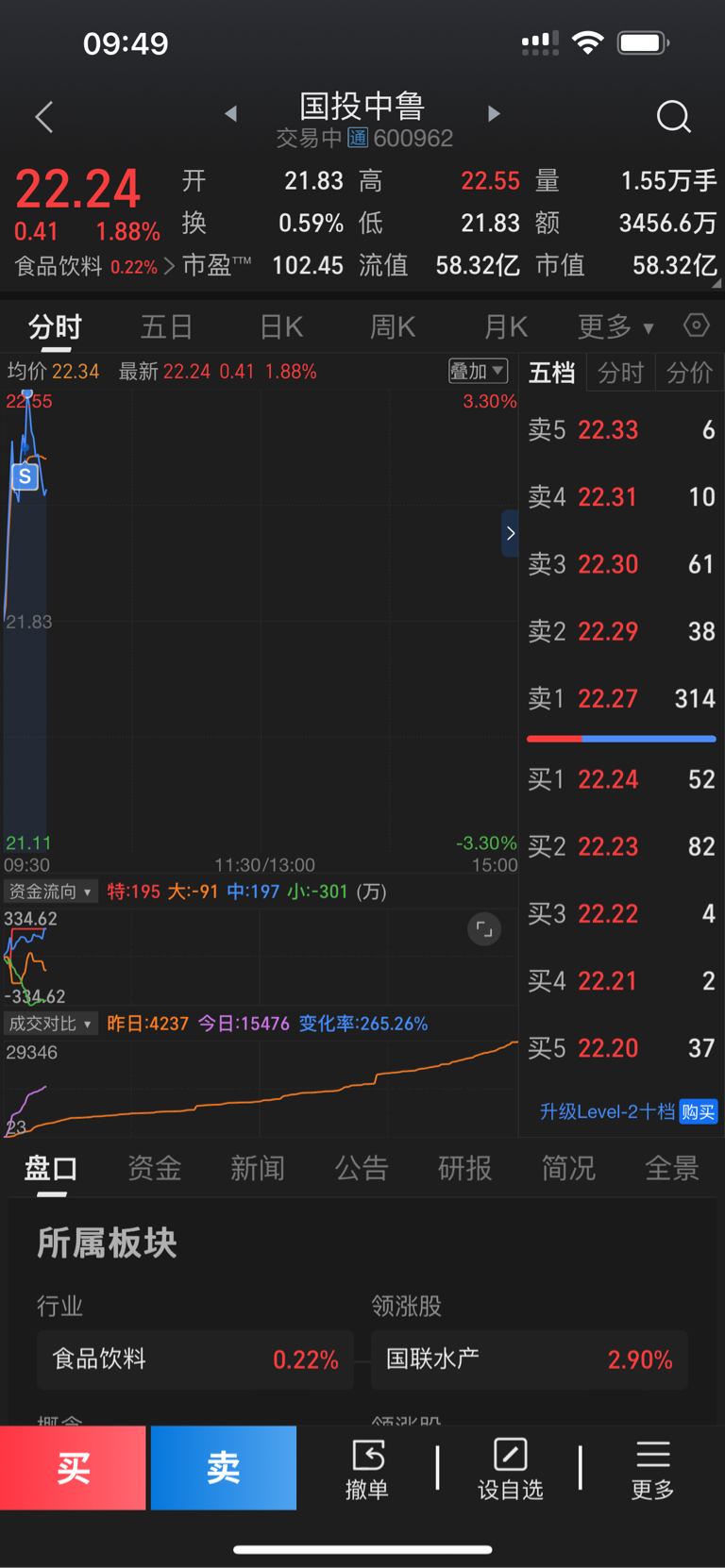Select 买1 22.24 order row

click(621, 779)
